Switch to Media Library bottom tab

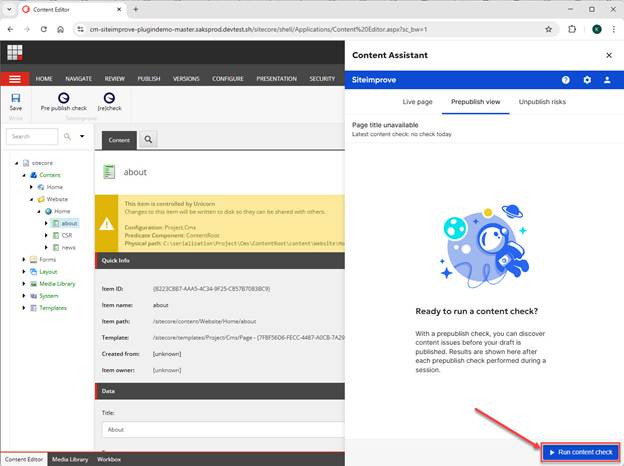70,459
